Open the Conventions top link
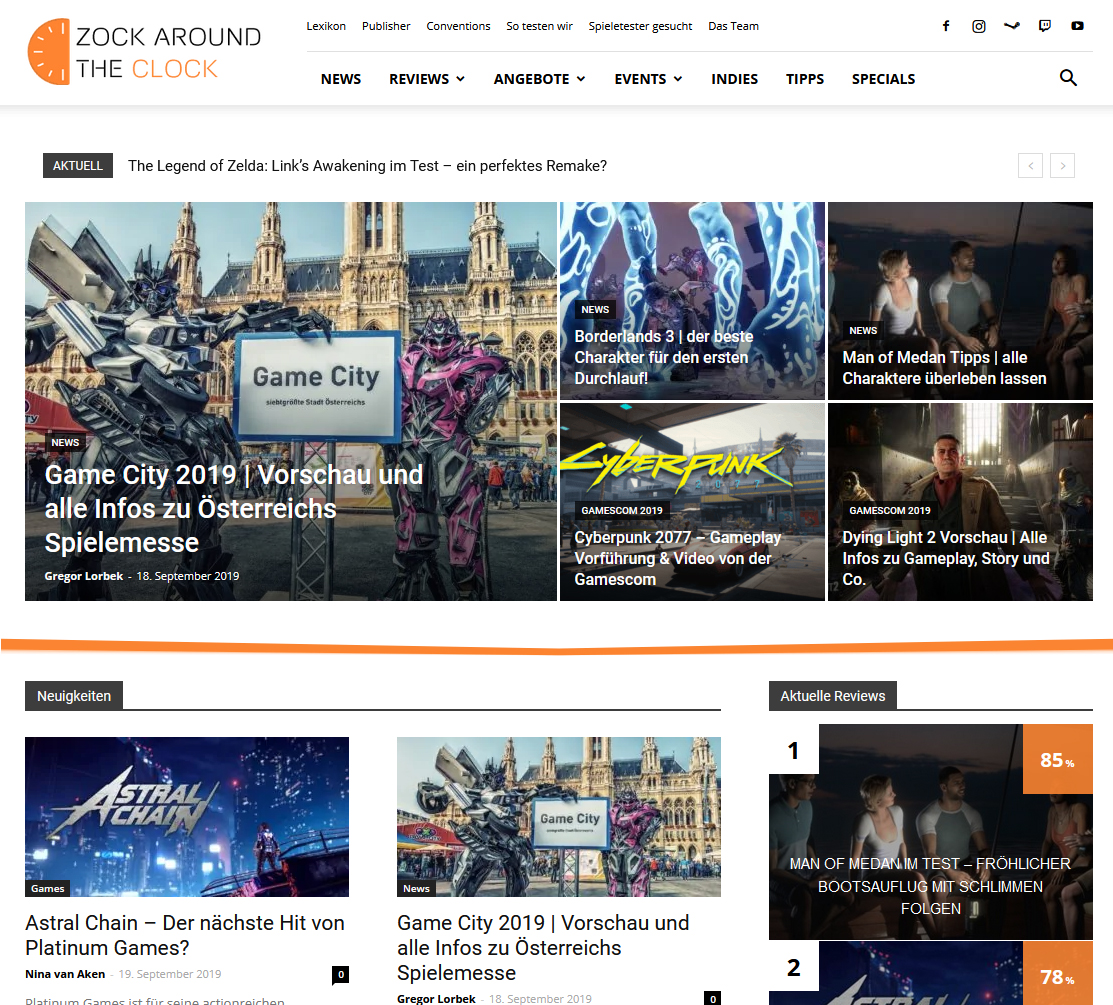1113x1005 pixels. pyautogui.click(x=459, y=26)
